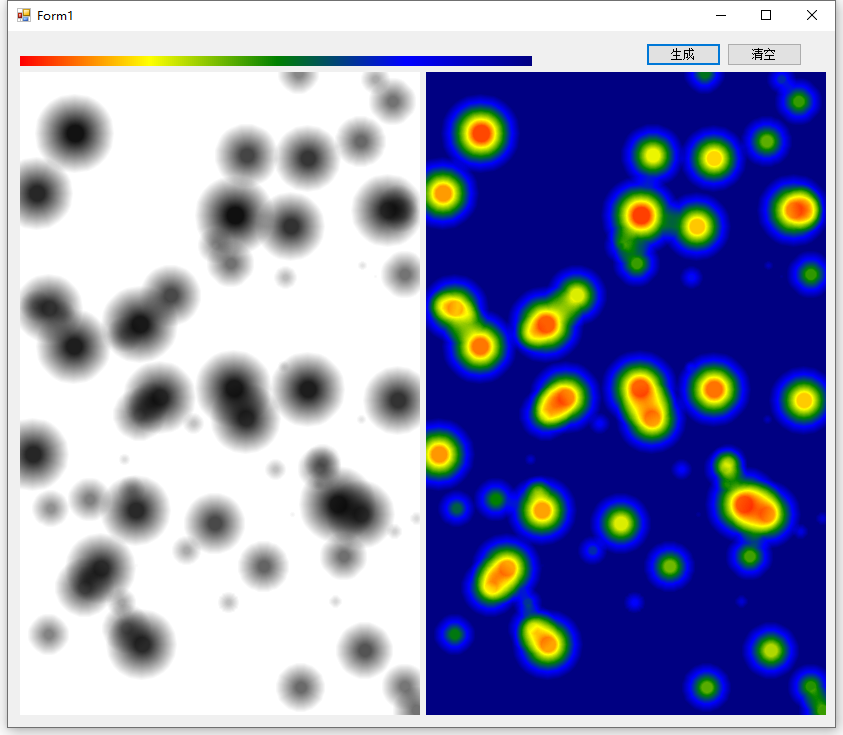Minimize the Form1 window
The height and width of the screenshot is (735, 843).
tap(718, 15)
